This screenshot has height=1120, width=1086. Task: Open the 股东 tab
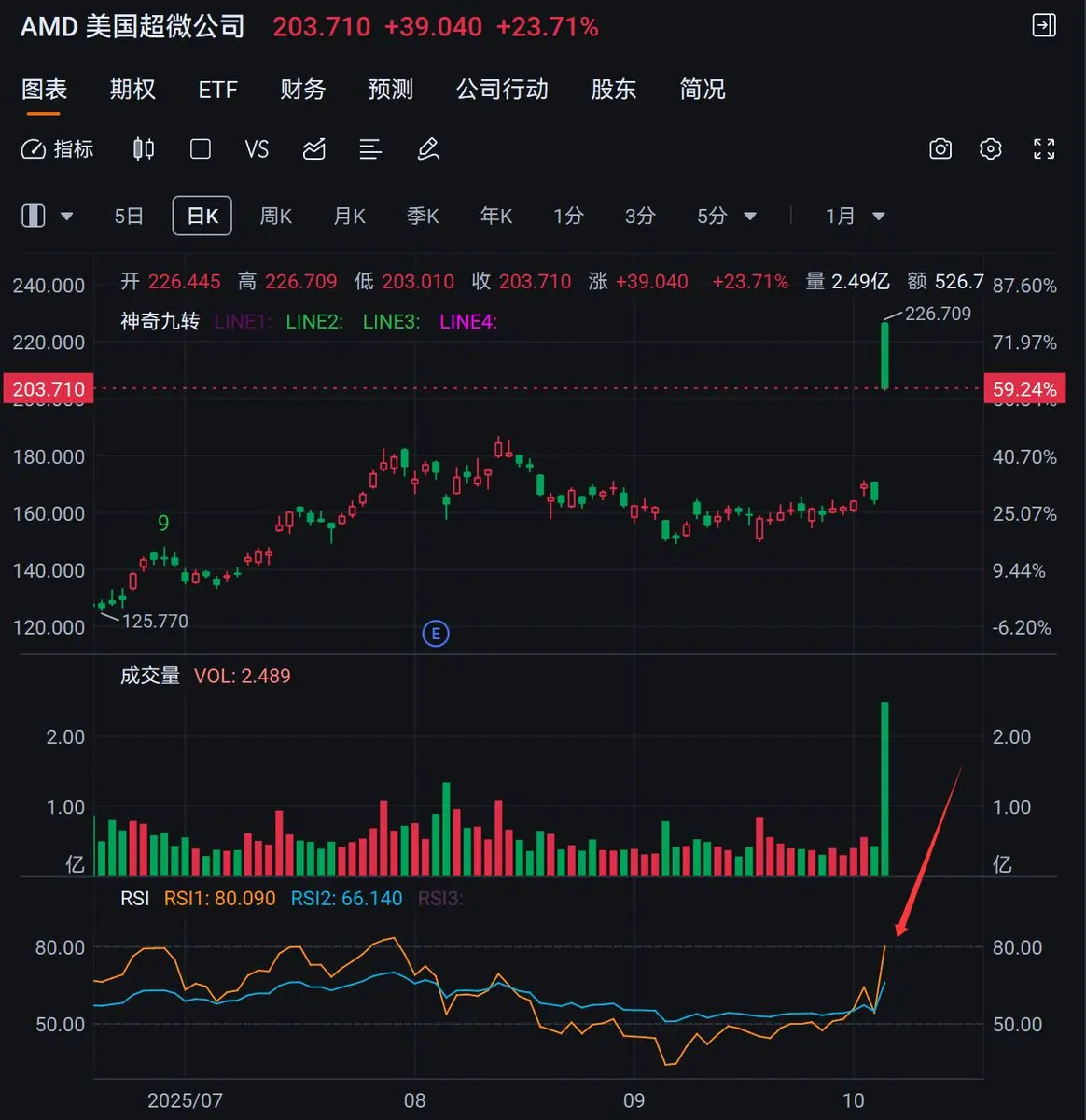pos(614,90)
